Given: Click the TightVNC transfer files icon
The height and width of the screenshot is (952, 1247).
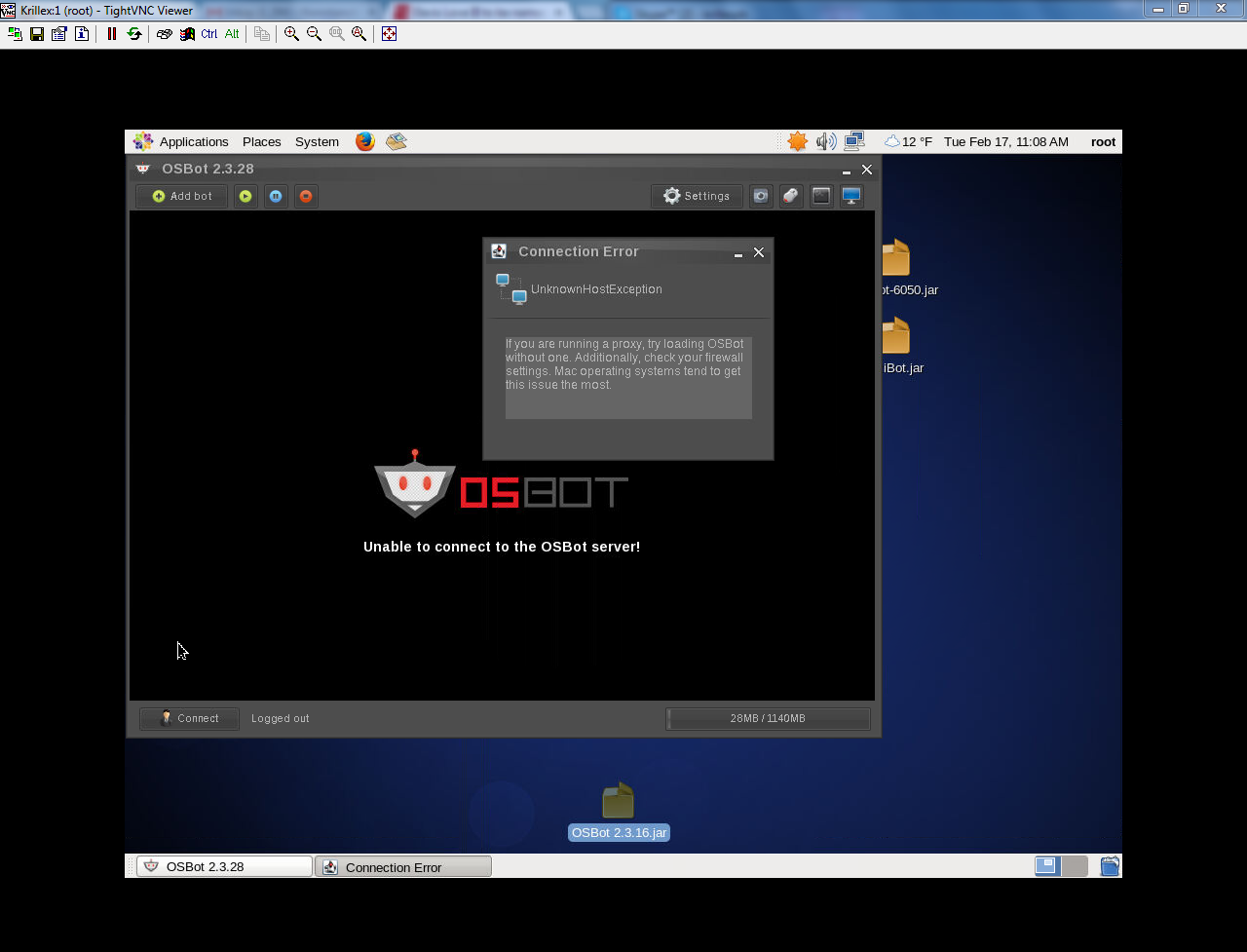Looking at the screenshot, I should point(261,33).
